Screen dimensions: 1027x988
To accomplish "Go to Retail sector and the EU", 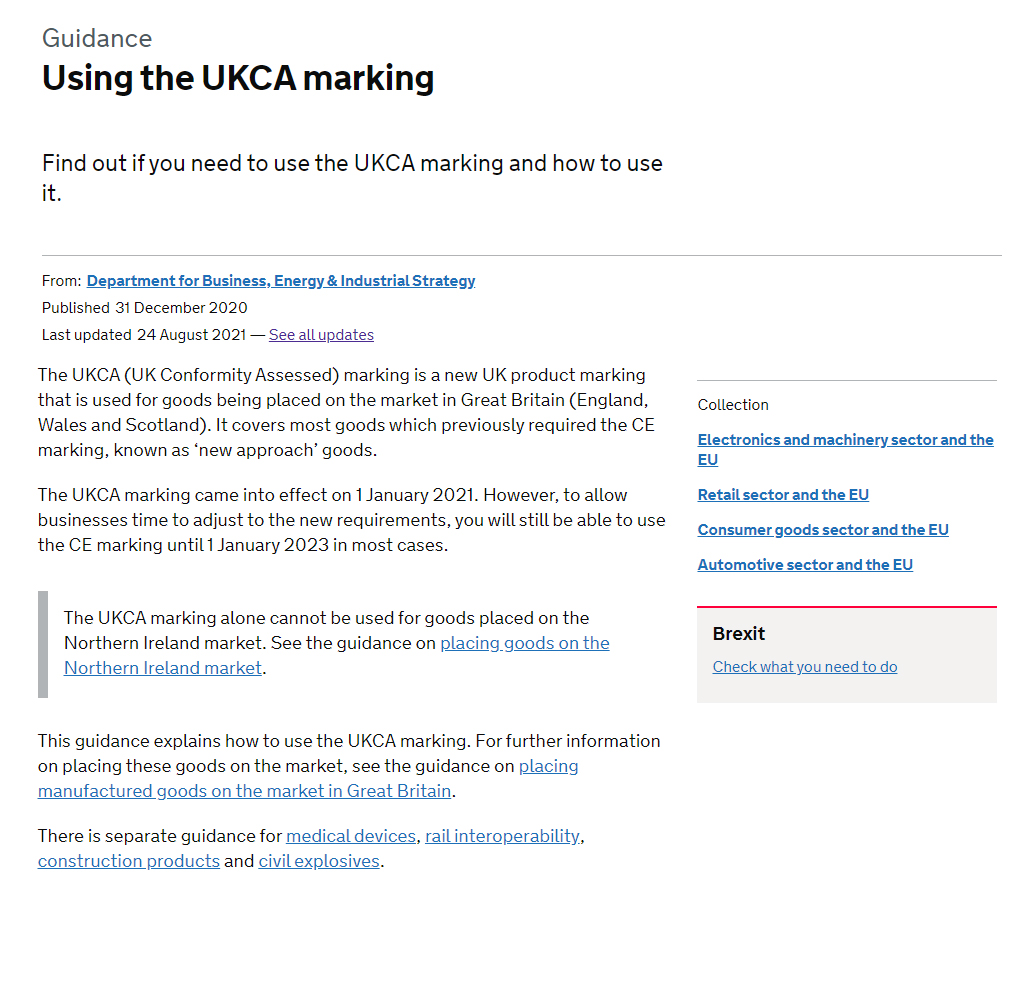I will click(x=783, y=495).
